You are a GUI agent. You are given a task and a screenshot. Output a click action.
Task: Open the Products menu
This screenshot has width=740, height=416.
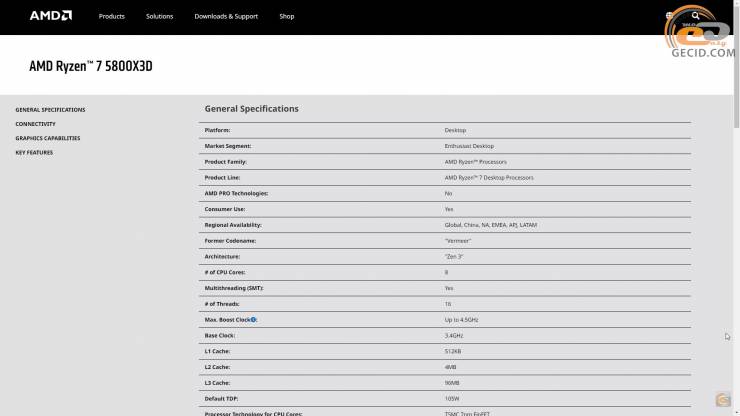112,17
